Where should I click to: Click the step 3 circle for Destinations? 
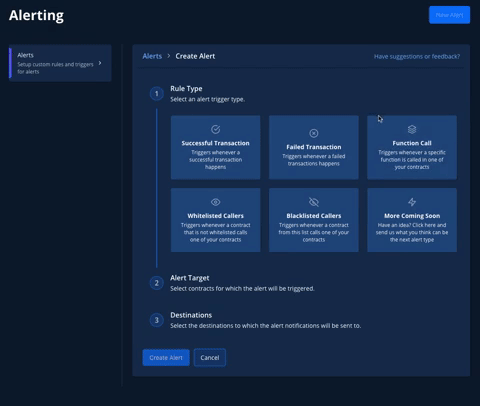pyautogui.click(x=157, y=320)
